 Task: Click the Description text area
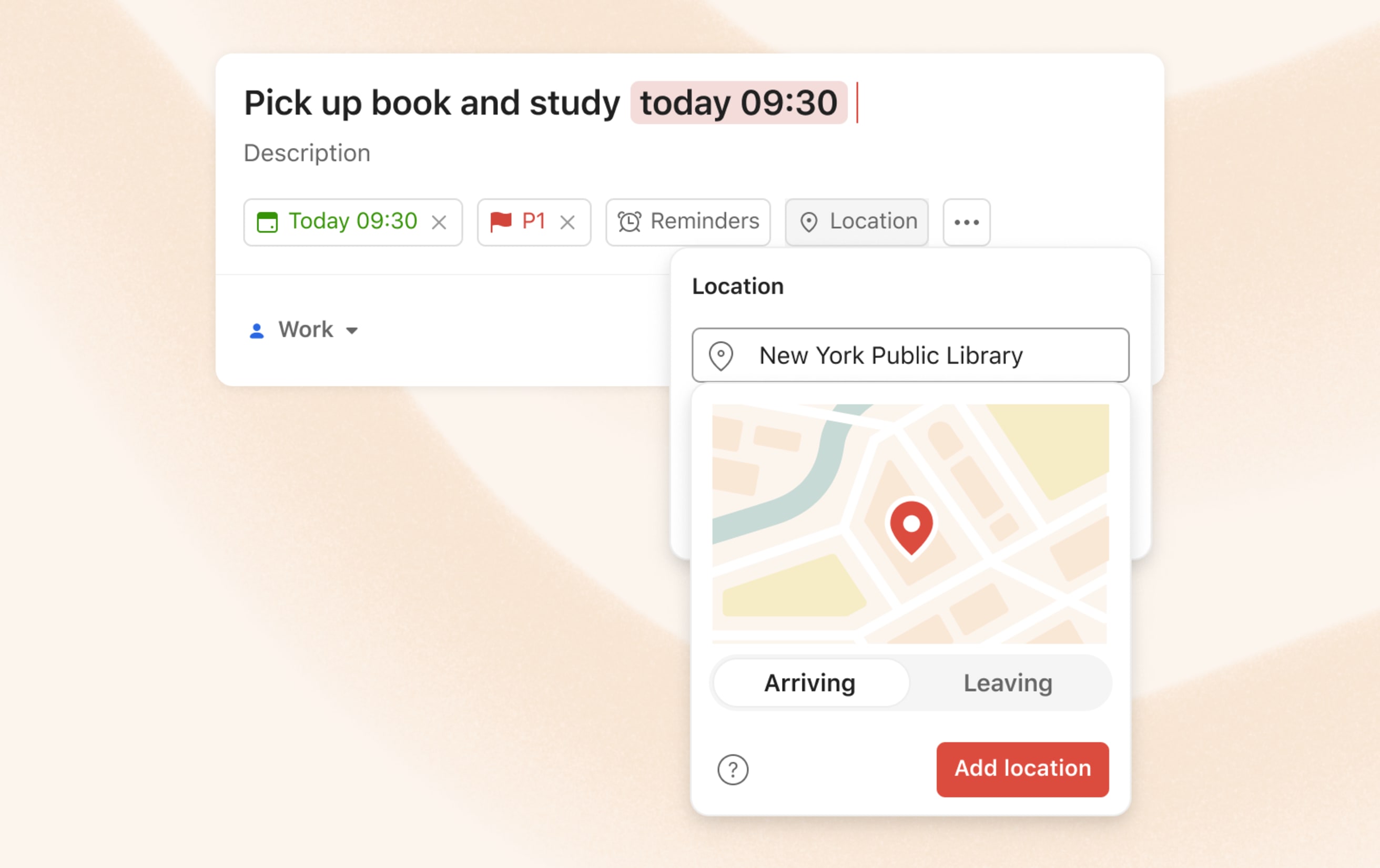click(x=306, y=152)
